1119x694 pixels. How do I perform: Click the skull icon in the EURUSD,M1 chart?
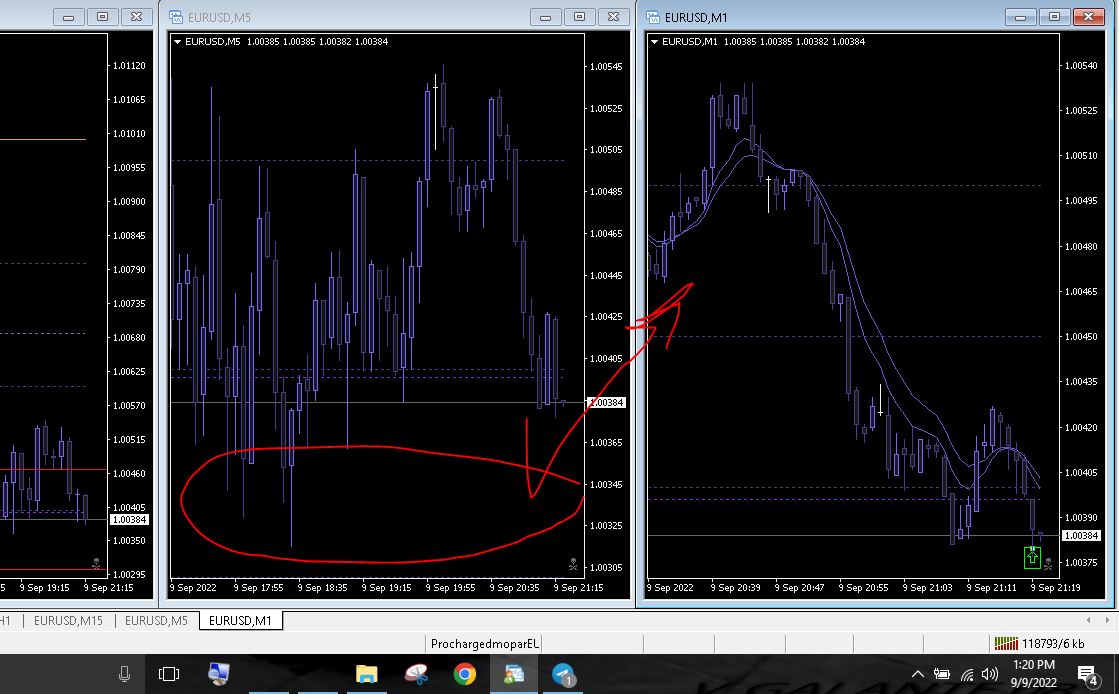pyautogui.click(x=1048, y=564)
